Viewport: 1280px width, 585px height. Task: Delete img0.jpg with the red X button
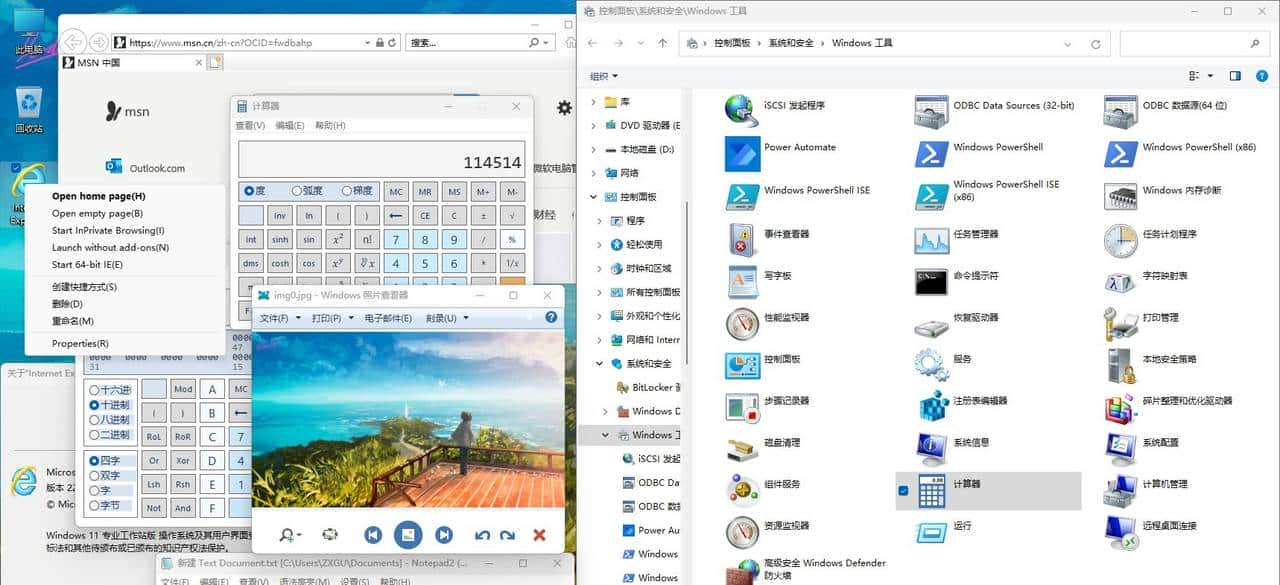pos(538,534)
